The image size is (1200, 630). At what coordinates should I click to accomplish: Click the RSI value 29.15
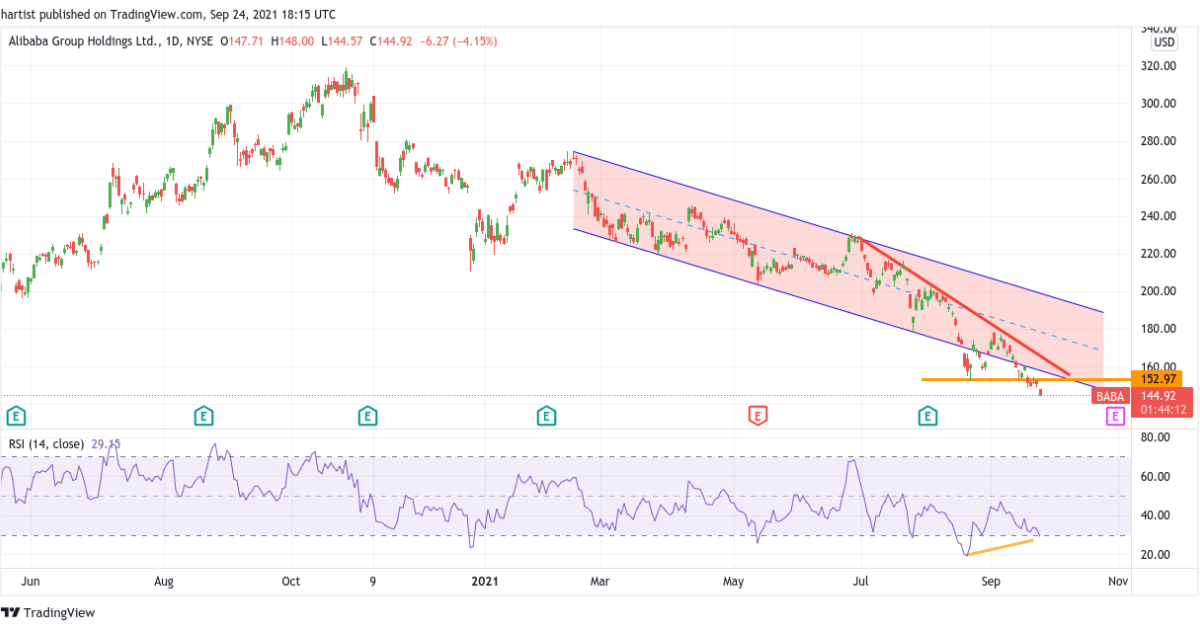[108, 443]
